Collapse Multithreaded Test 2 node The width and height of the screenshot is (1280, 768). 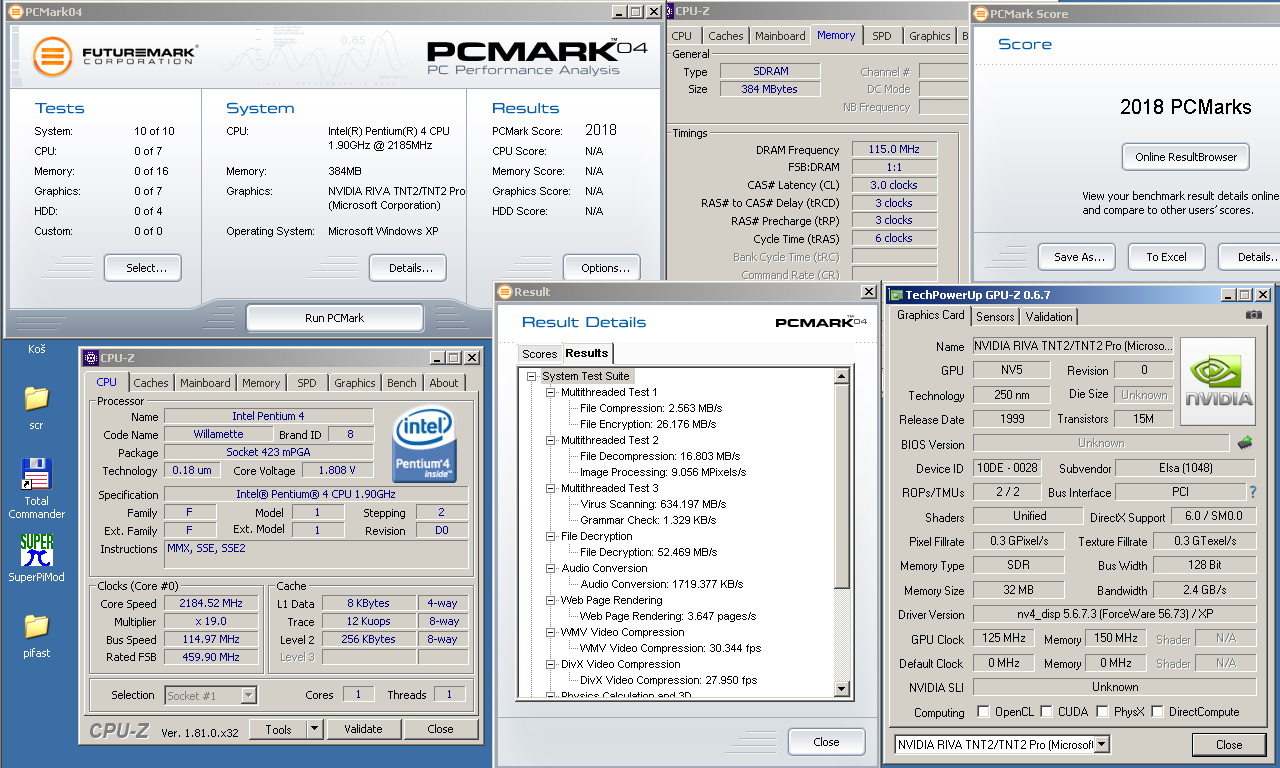pos(550,441)
